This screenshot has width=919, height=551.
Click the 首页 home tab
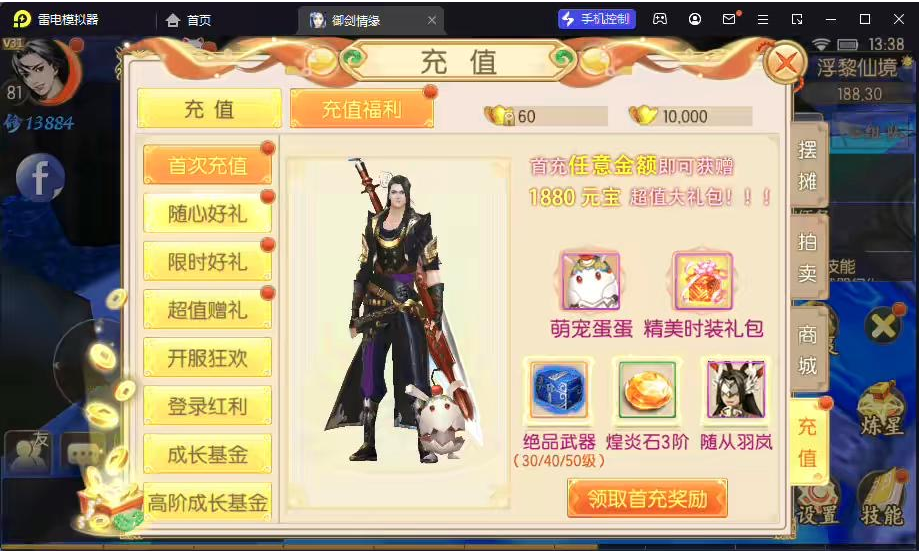tap(189, 21)
